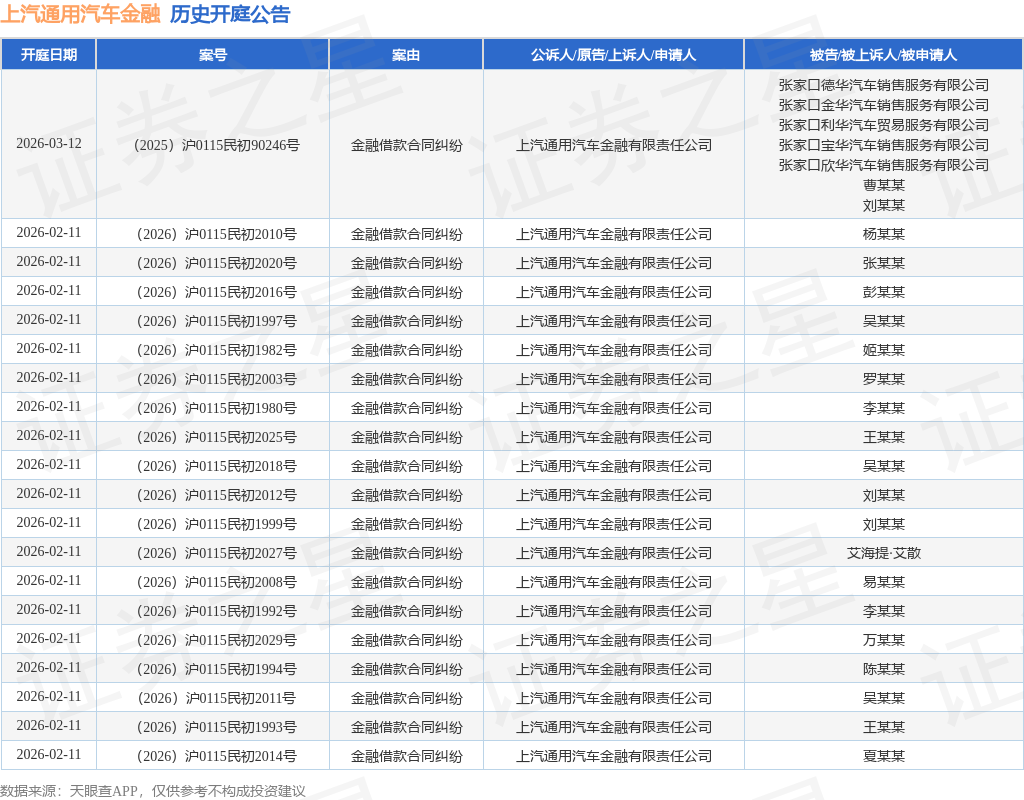Select the 案号 column header
The height and width of the screenshot is (800, 1024).
coord(212,55)
